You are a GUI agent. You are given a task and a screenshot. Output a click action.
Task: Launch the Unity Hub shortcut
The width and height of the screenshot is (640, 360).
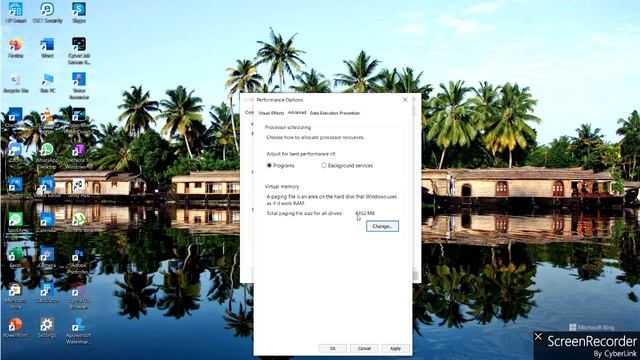78,188
